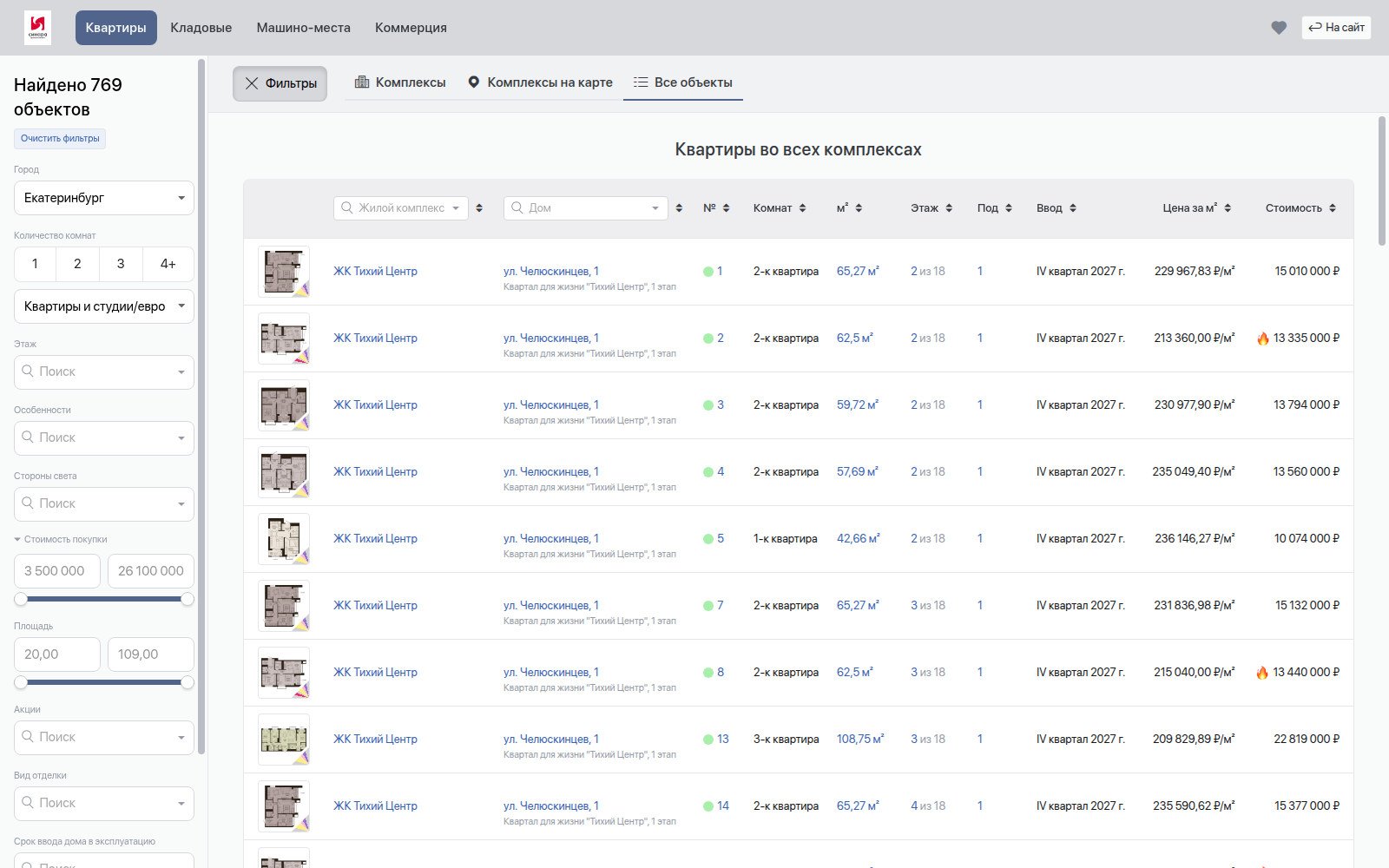Open 108,75 м² area link
The width and height of the screenshot is (1389, 868).
coord(860,740)
